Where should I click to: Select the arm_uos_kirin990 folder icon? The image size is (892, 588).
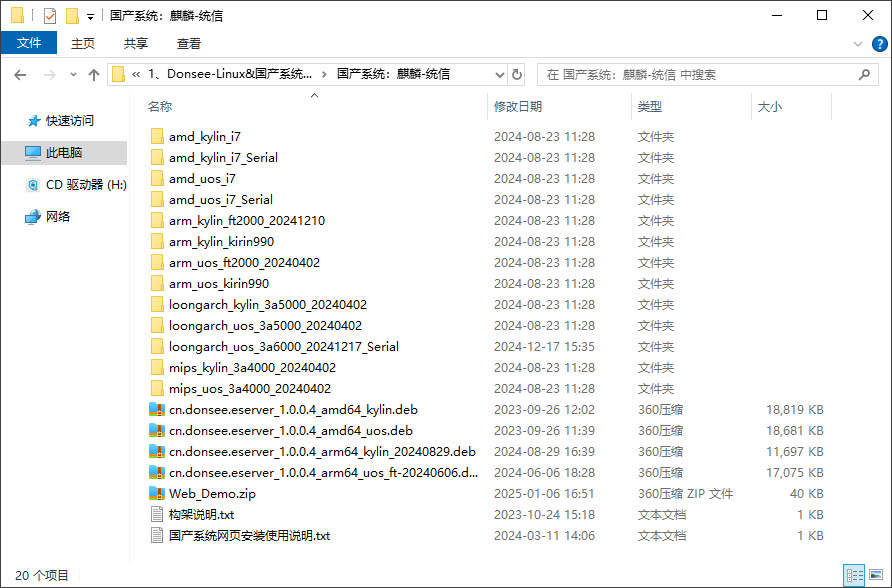pyautogui.click(x=158, y=284)
